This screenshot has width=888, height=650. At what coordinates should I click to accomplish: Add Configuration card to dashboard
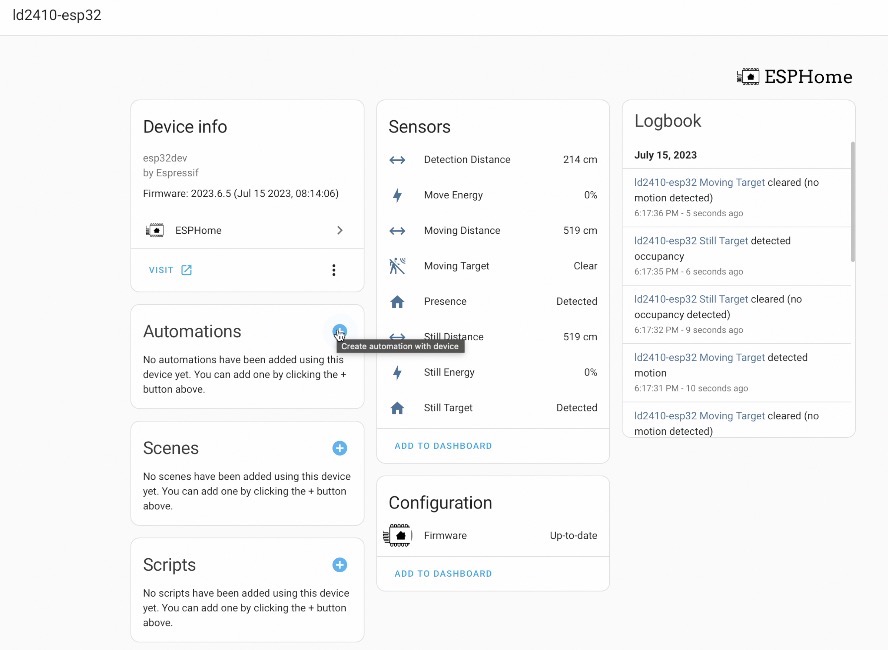click(x=443, y=574)
